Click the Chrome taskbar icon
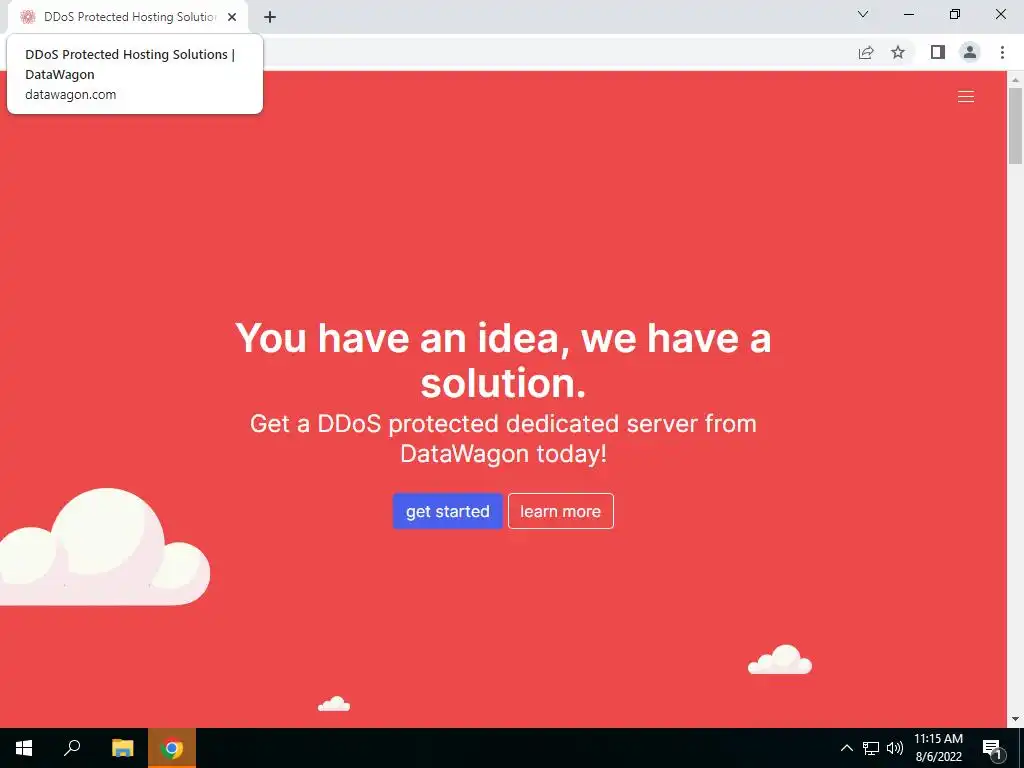This screenshot has width=1024, height=768. tap(172, 748)
